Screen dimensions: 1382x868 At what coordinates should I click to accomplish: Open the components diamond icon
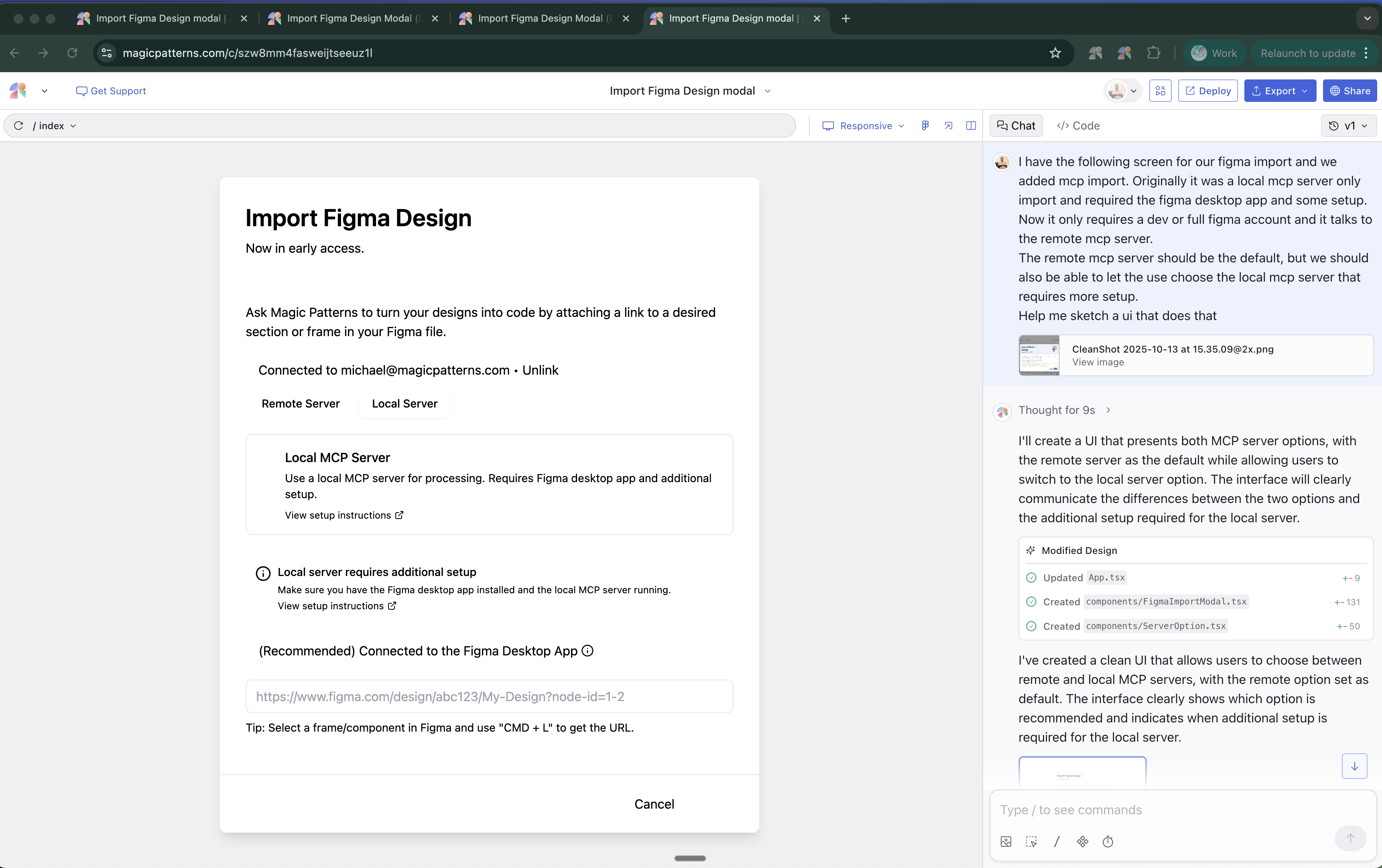click(1082, 842)
